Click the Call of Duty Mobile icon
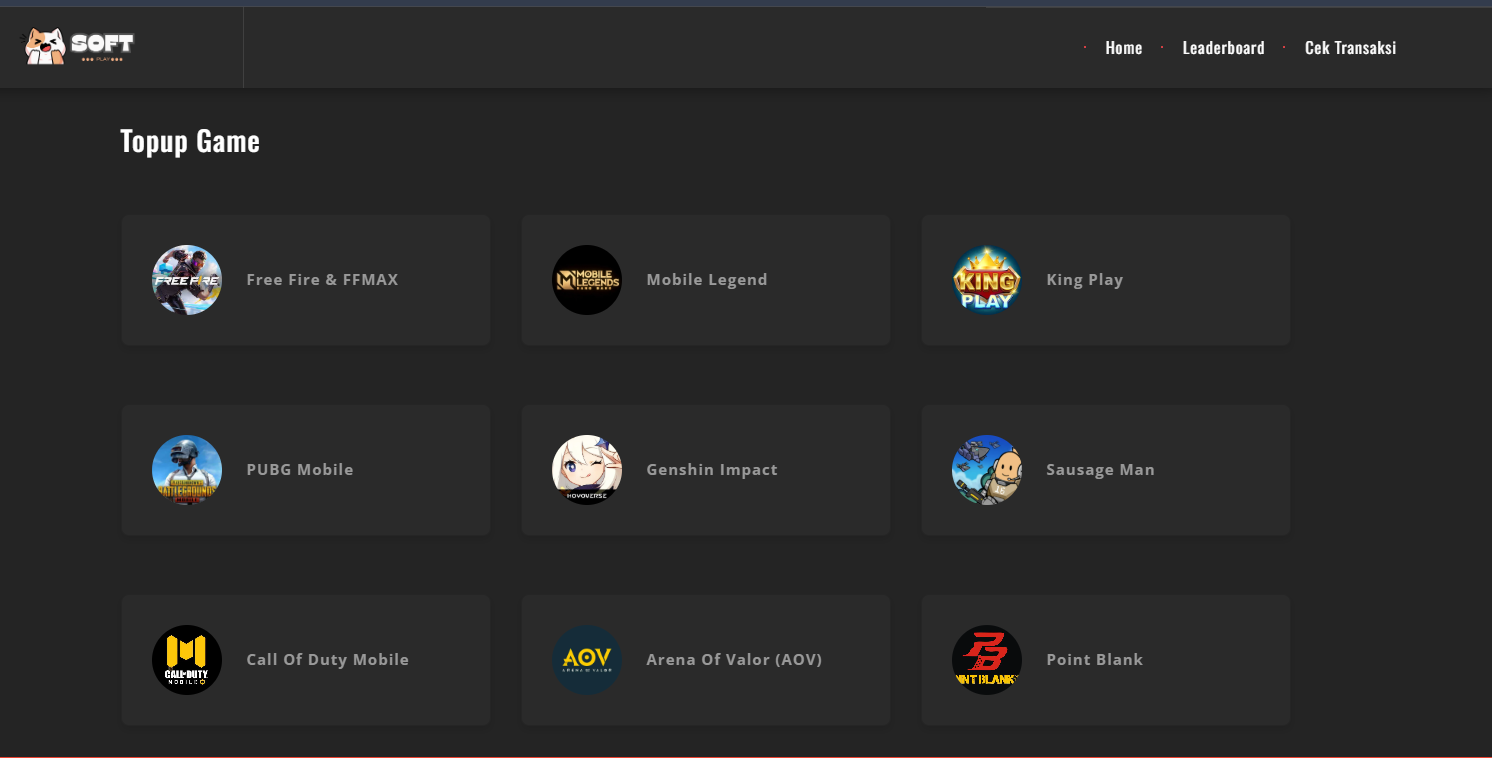 187,660
